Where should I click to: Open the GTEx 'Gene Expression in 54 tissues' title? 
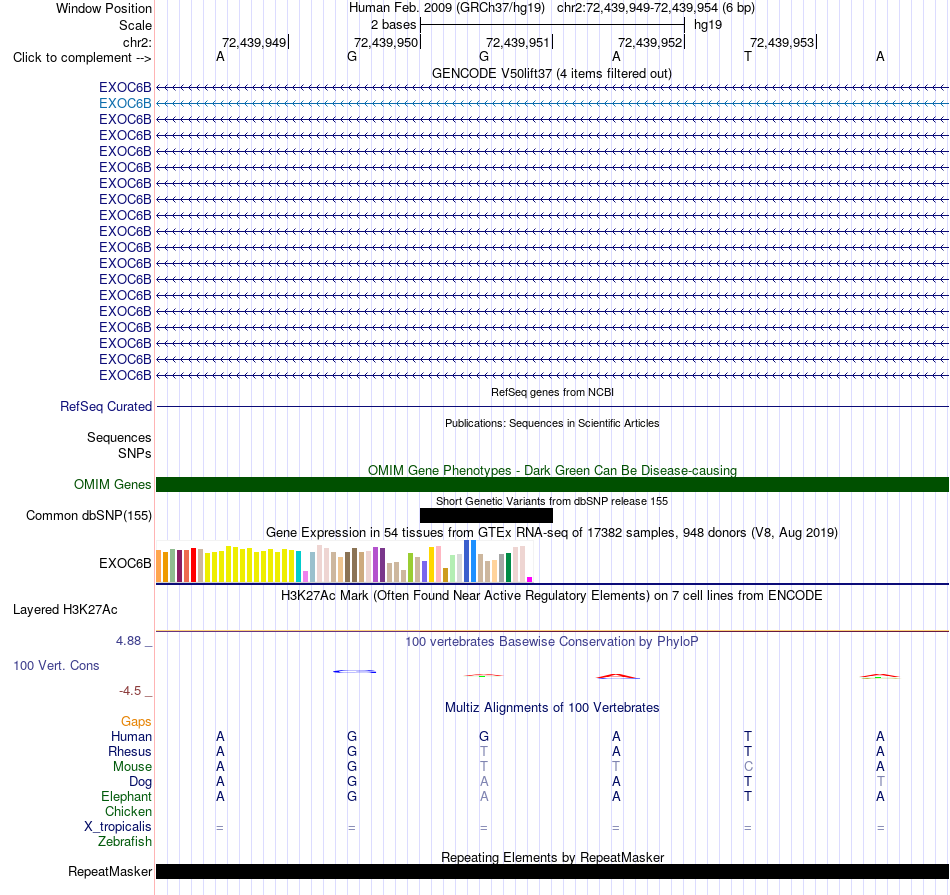[551, 533]
